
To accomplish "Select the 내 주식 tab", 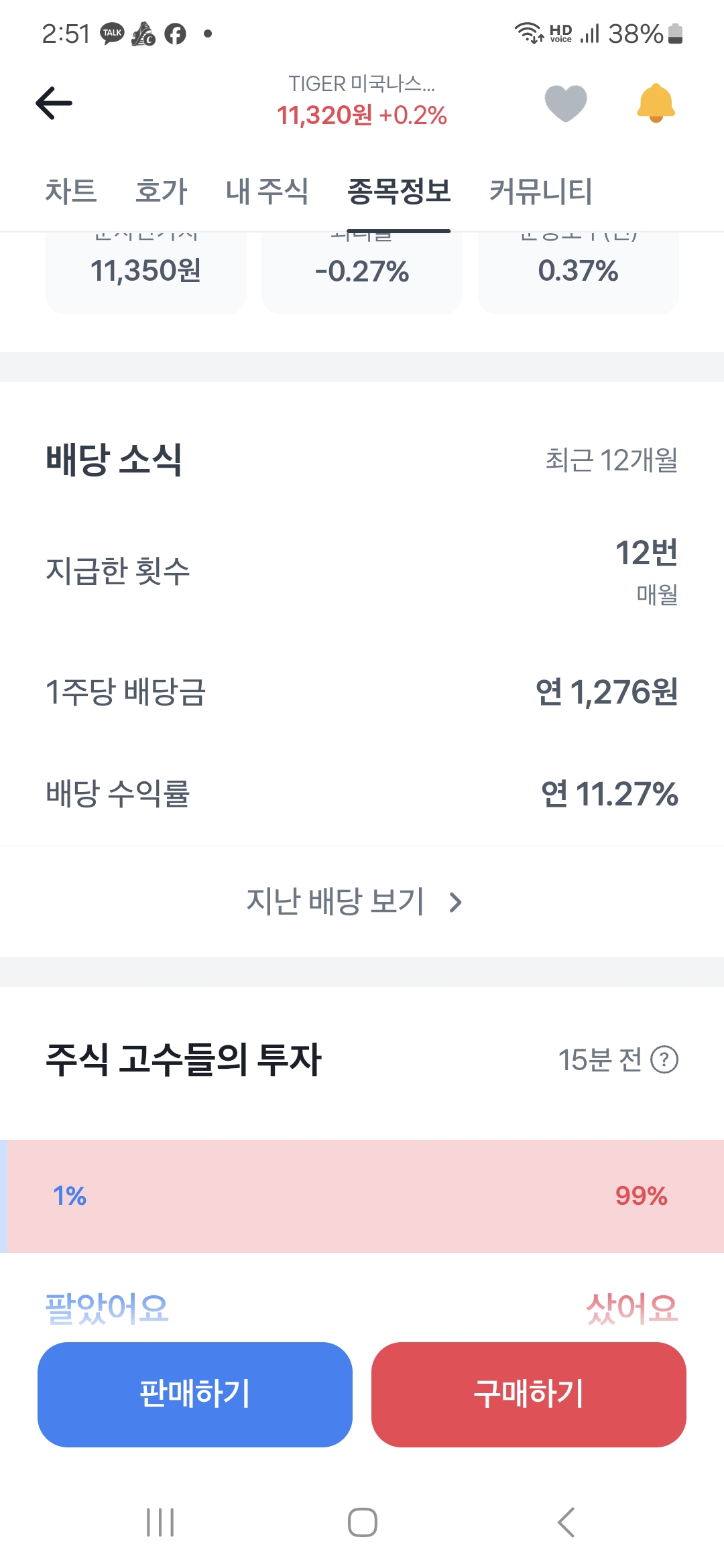I will (267, 192).
